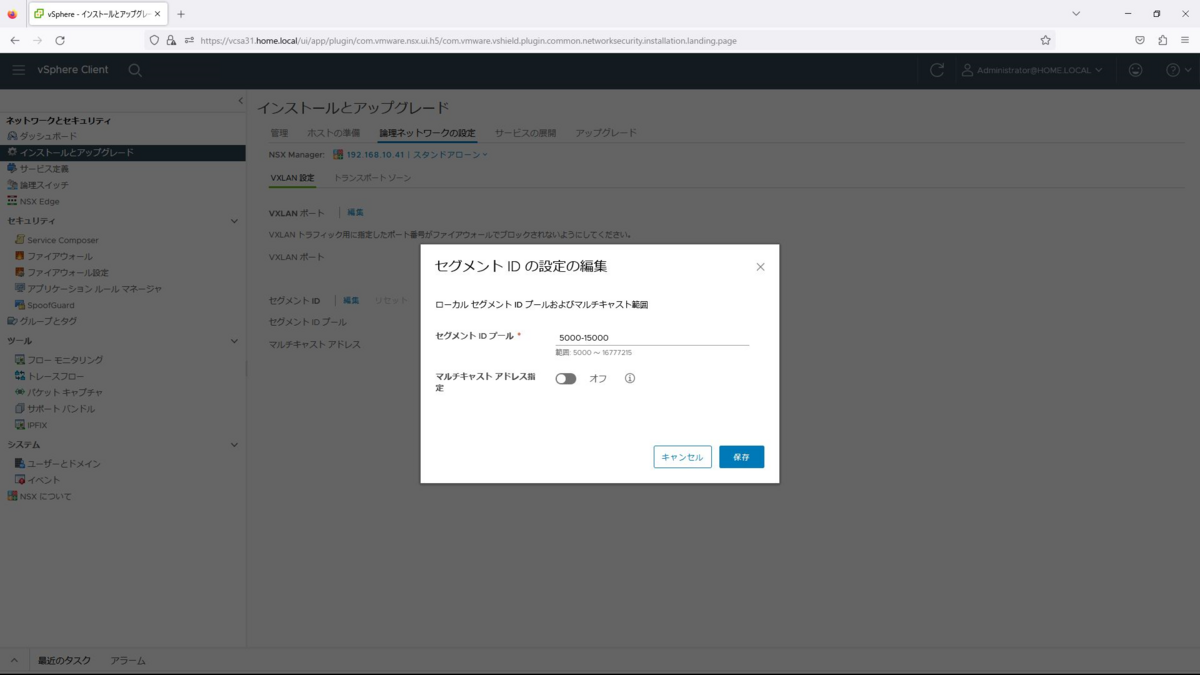Collapse the ツール section

point(234,341)
